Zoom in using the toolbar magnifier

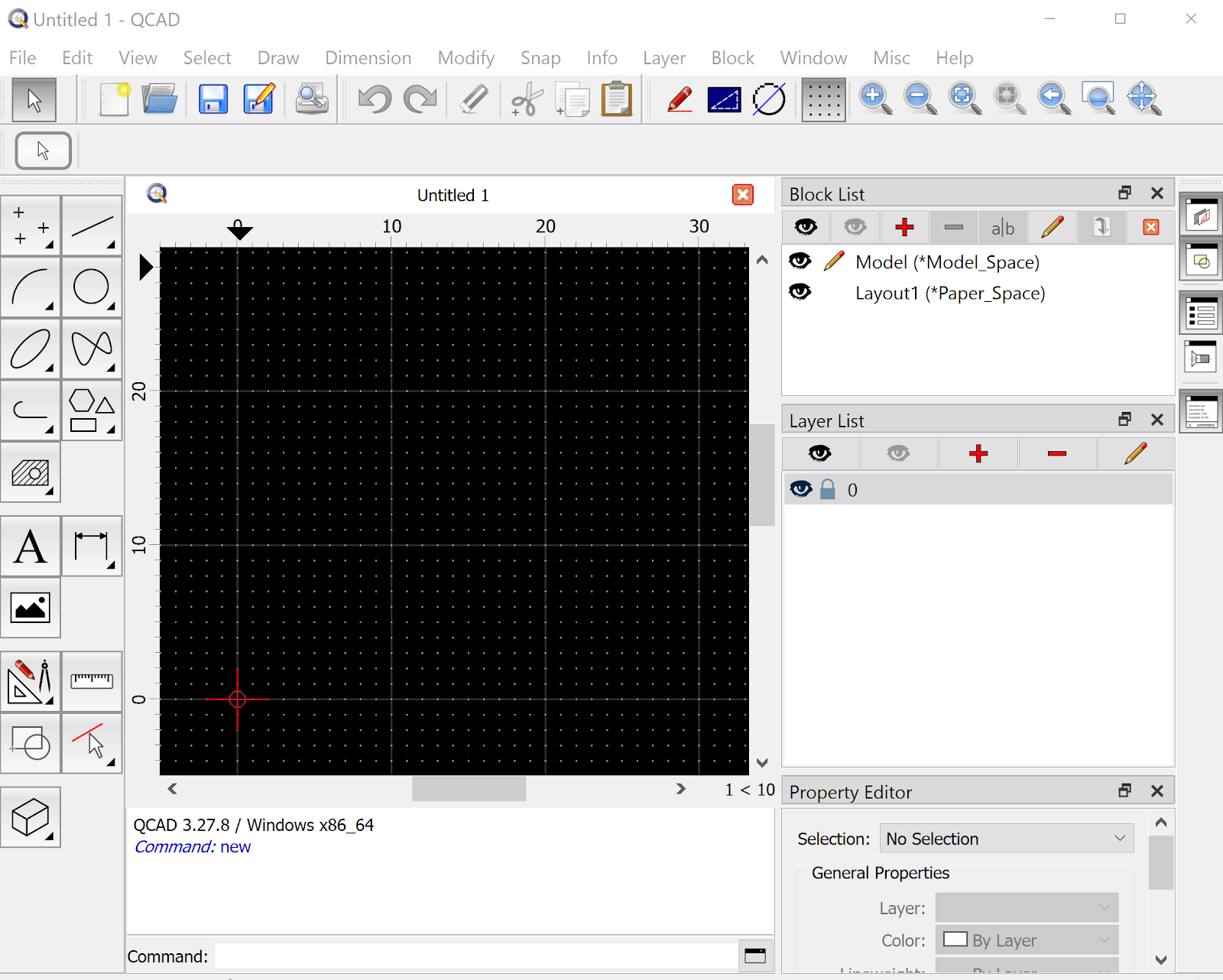point(875,99)
